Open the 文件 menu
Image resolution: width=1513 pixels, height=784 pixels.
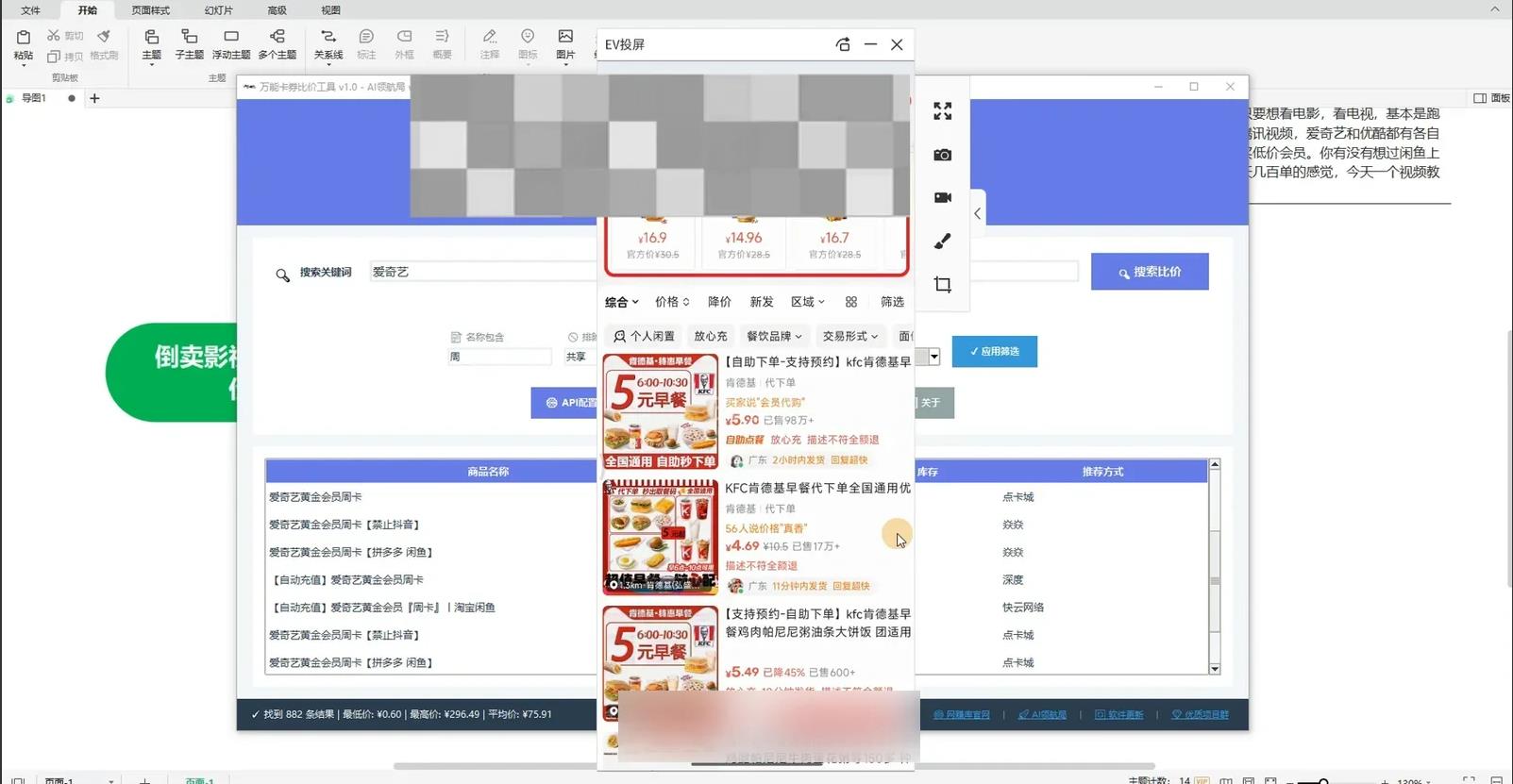coord(30,10)
